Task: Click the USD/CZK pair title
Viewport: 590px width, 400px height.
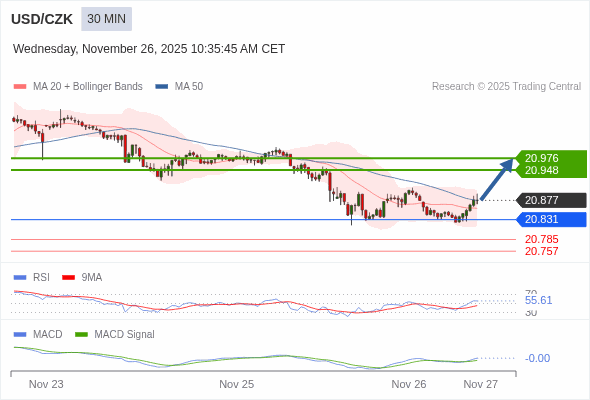Action: [x=42, y=19]
